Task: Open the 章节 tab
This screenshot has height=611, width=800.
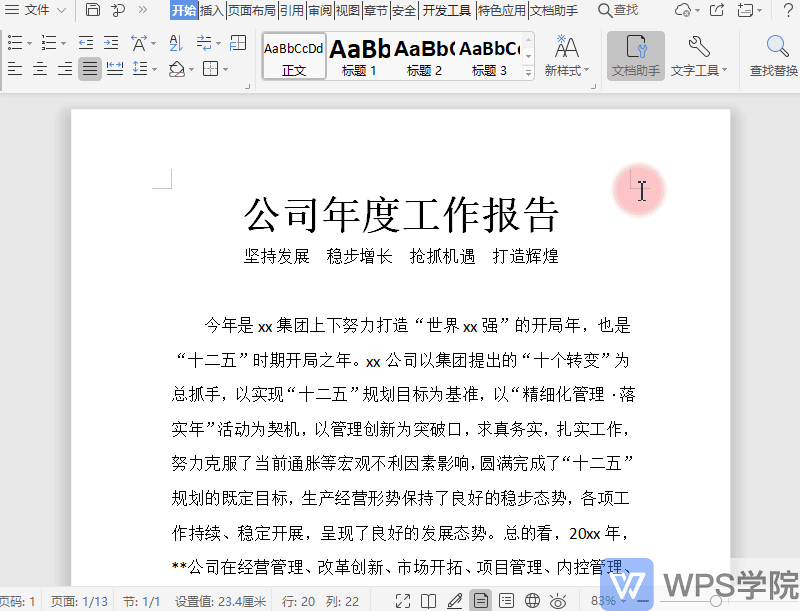Action: pos(376,10)
